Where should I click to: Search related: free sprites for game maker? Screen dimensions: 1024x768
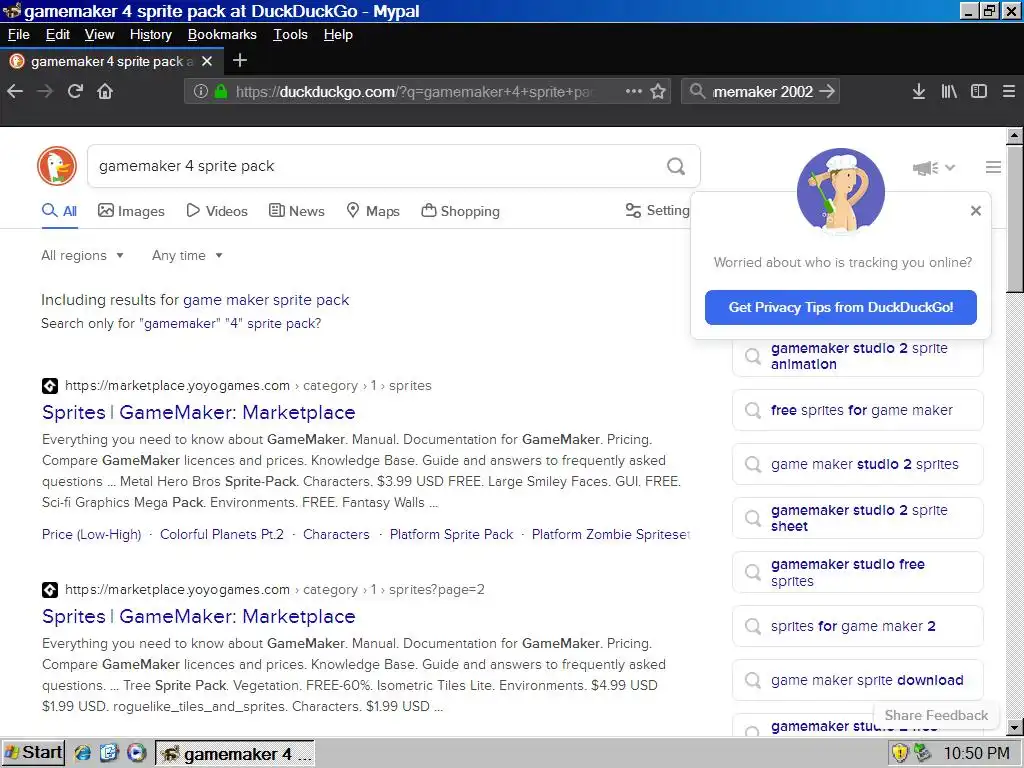857,410
